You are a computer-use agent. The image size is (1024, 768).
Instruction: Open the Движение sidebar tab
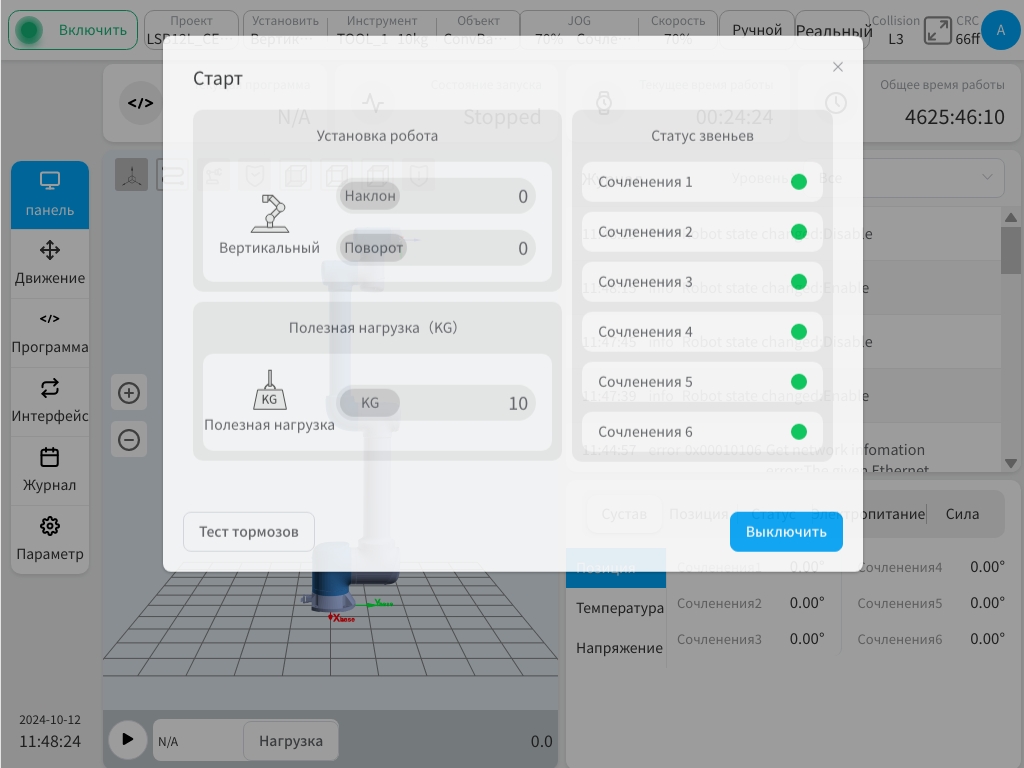pos(50,263)
